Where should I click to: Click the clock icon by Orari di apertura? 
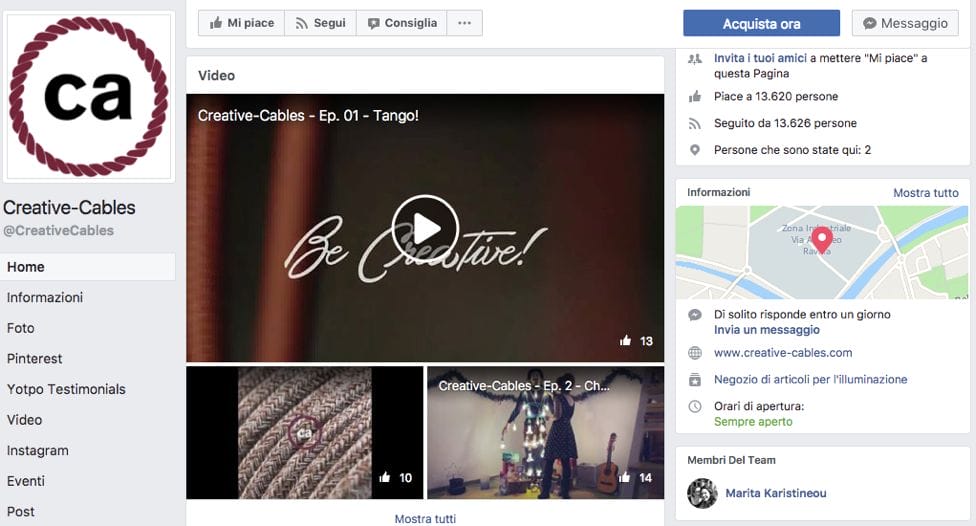coord(695,407)
